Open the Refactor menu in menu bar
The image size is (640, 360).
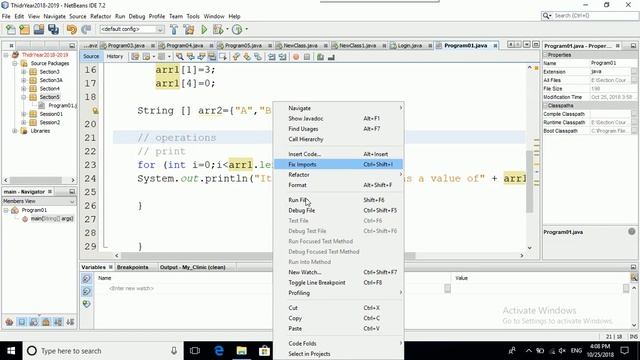click(100, 16)
